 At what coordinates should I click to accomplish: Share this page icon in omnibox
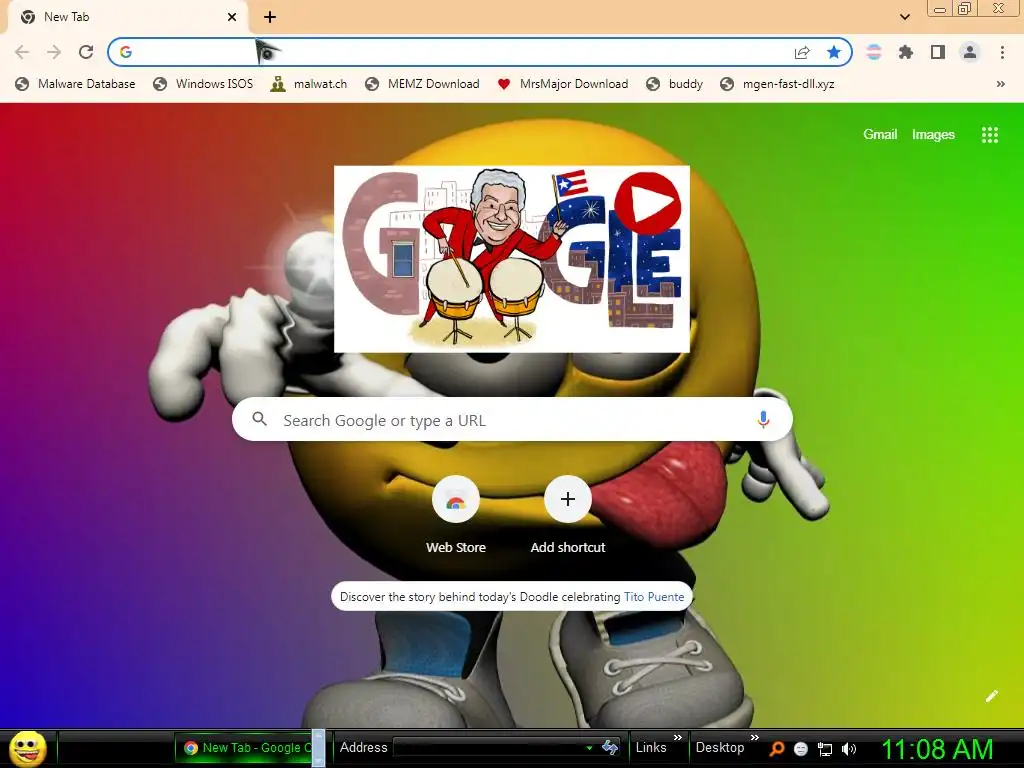tap(802, 52)
